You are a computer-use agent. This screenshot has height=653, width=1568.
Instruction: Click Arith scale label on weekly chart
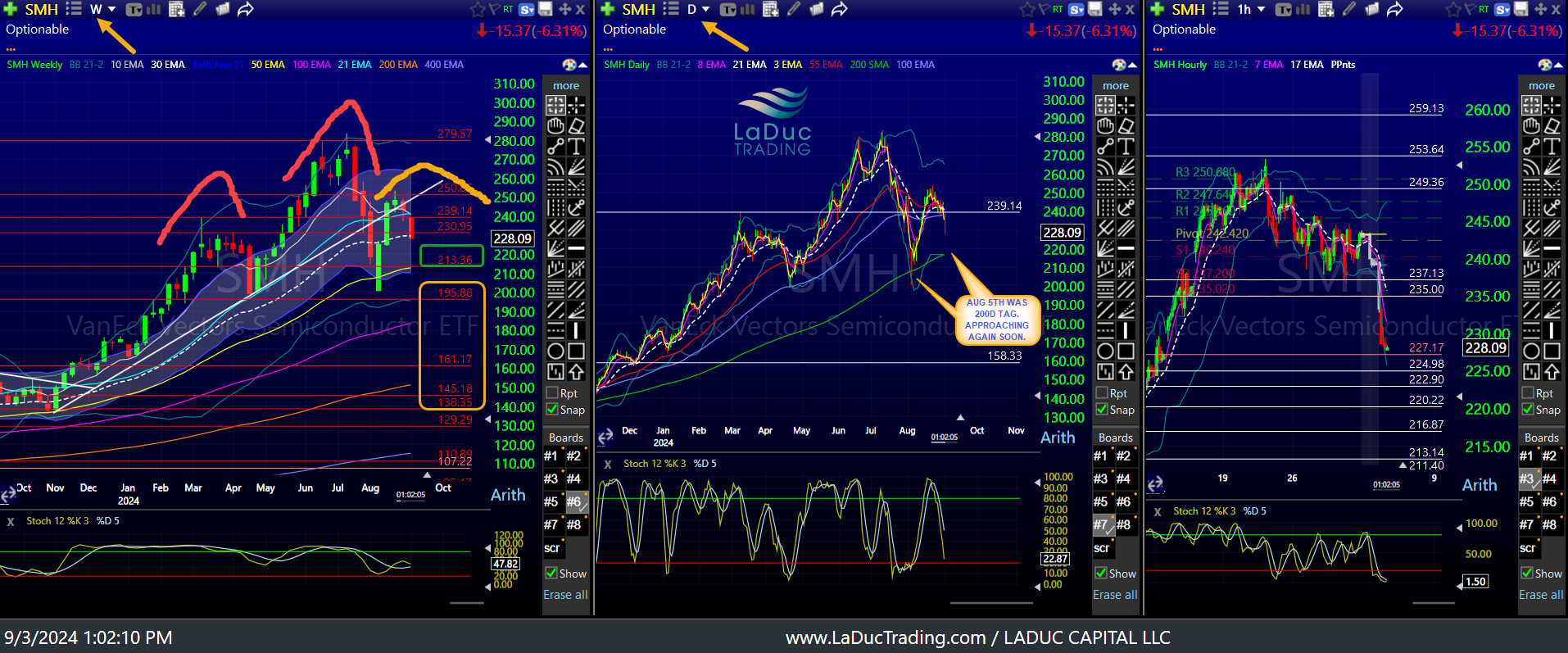tap(508, 495)
